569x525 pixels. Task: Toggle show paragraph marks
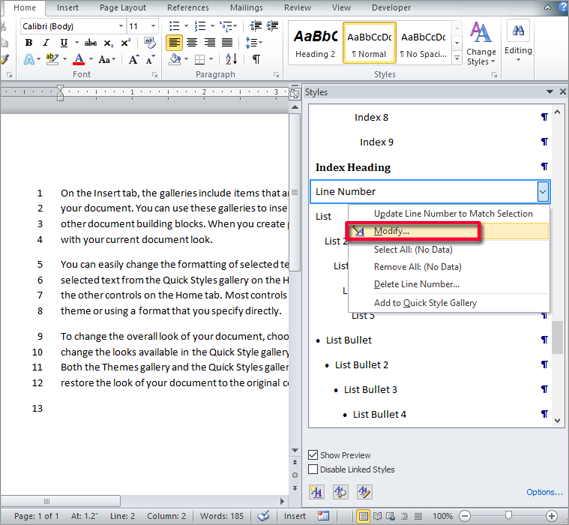(256, 59)
